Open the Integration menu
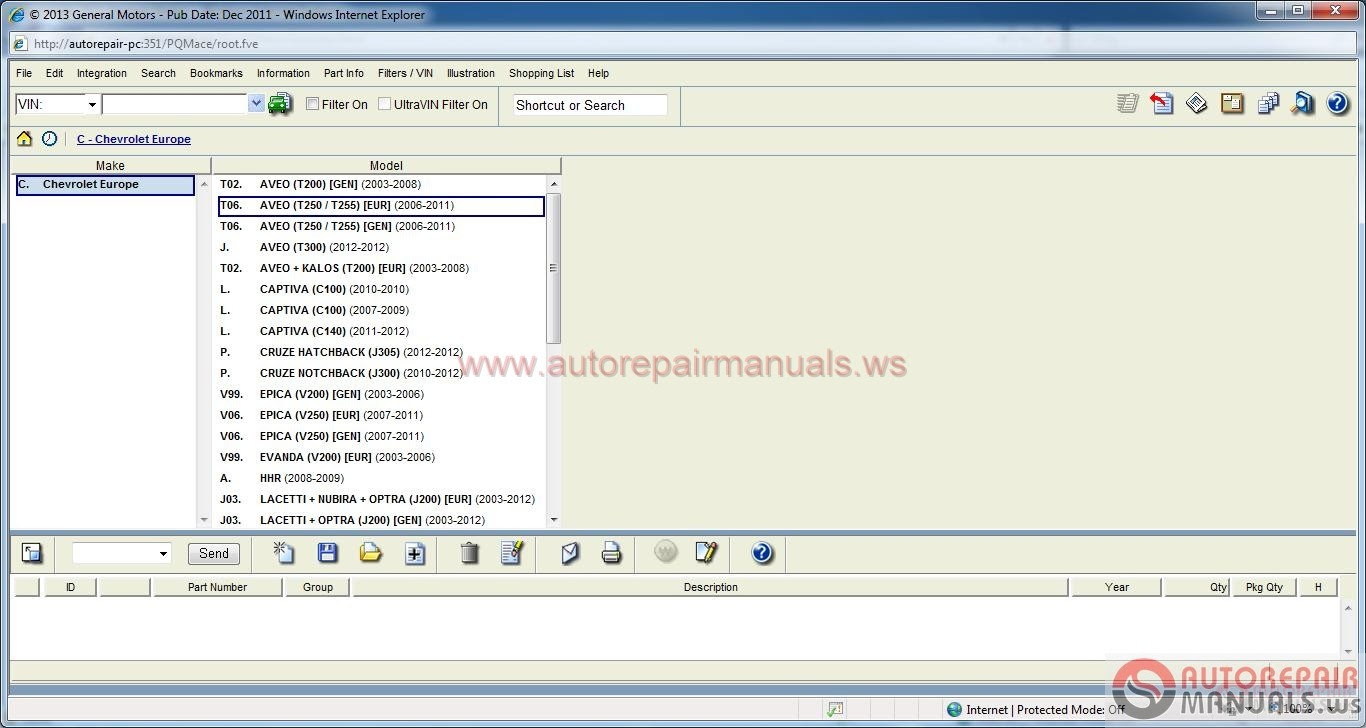1366x728 pixels. click(x=102, y=73)
